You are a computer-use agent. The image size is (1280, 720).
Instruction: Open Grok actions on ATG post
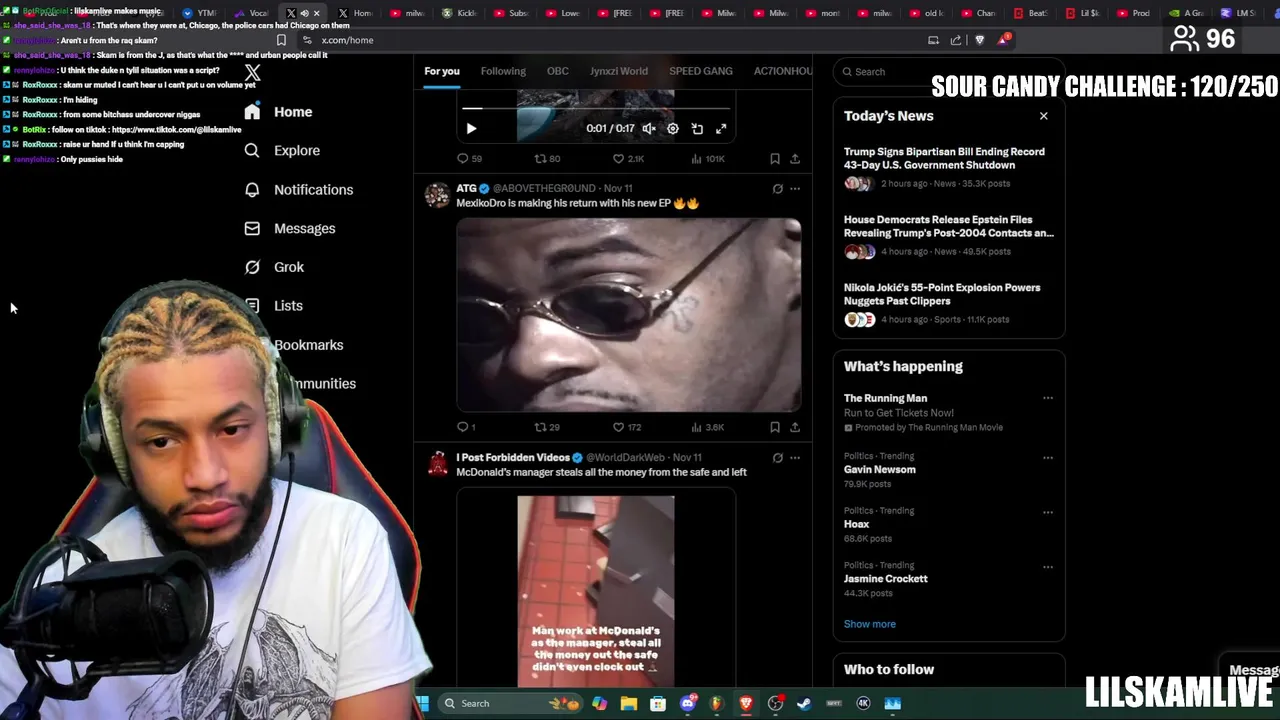tap(777, 188)
